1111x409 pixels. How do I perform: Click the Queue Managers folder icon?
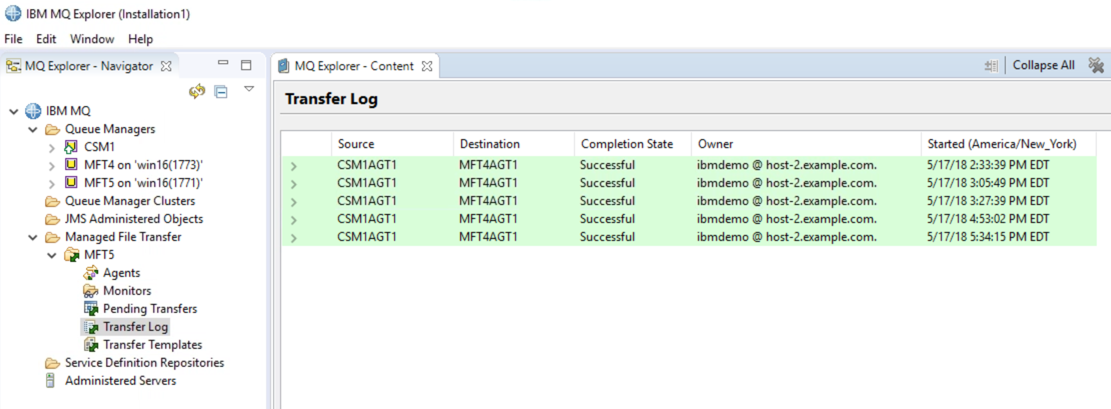click(52, 129)
